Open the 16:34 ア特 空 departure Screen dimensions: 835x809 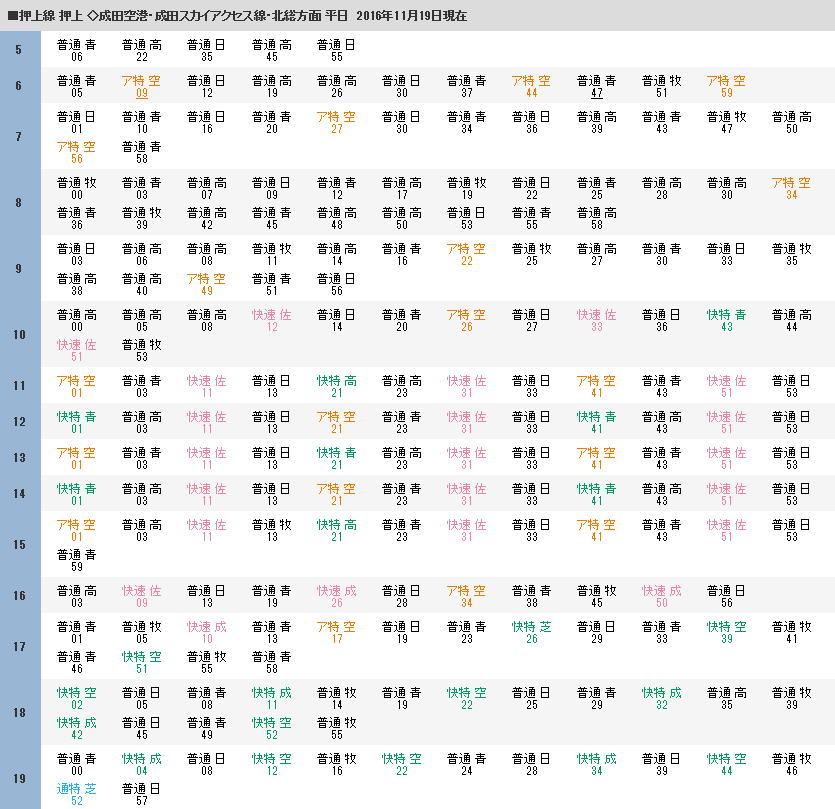pyautogui.click(x=466, y=597)
